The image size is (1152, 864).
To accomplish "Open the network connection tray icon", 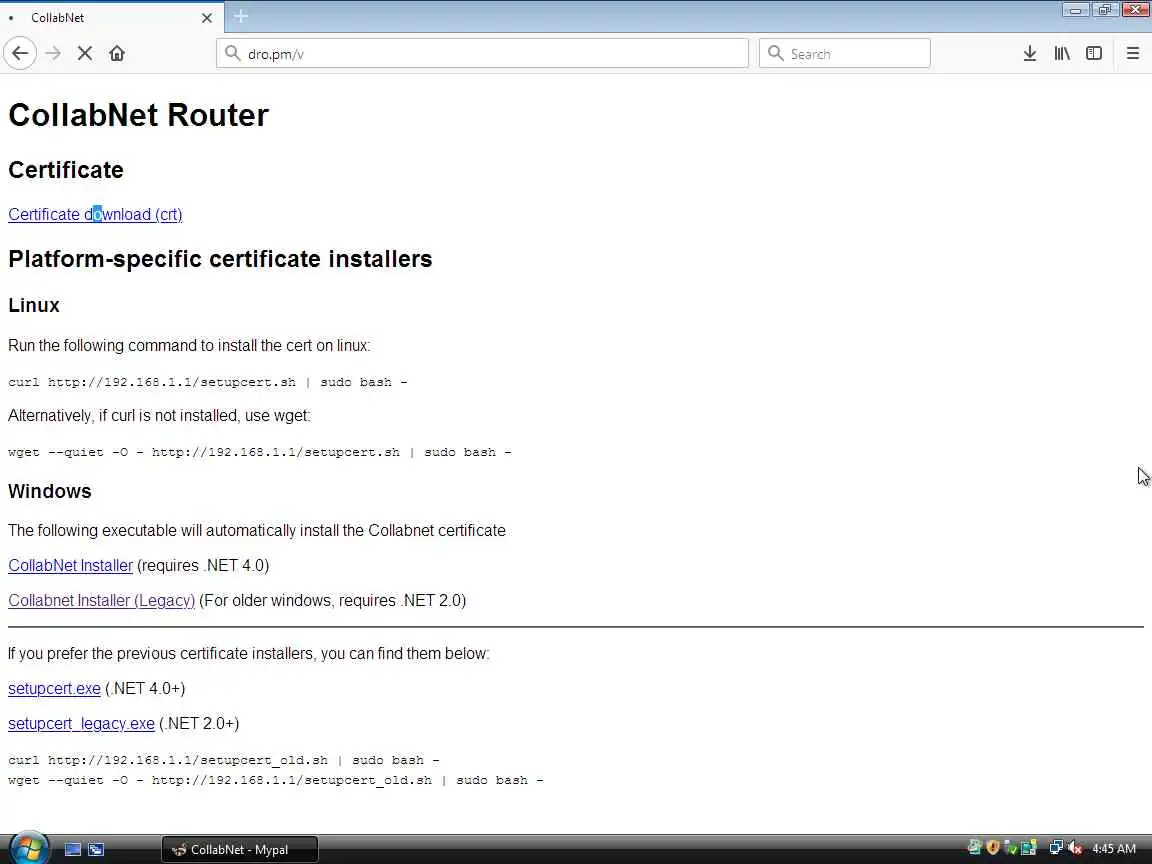I will tap(1056, 849).
